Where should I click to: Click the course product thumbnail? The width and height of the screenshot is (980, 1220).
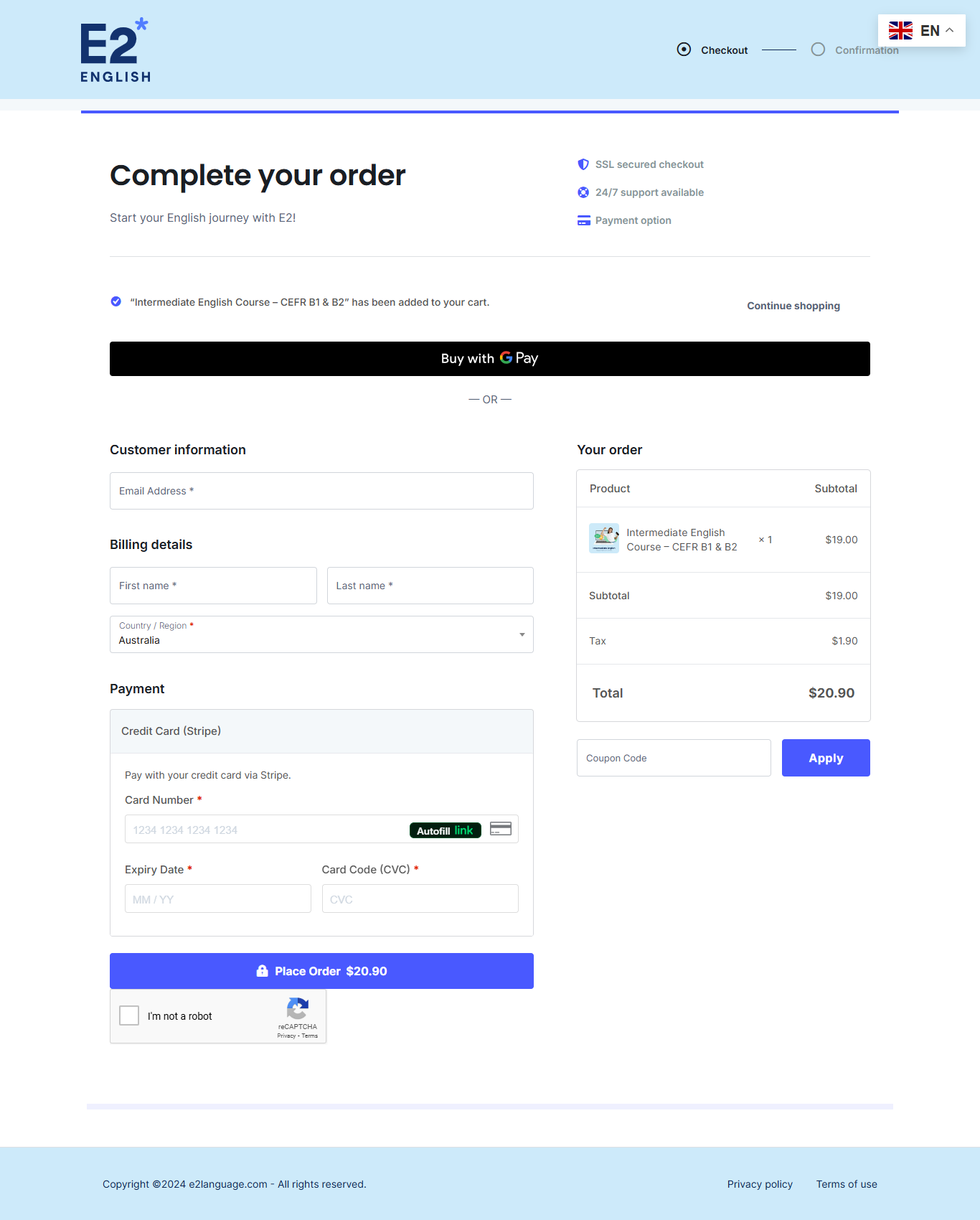pos(604,538)
